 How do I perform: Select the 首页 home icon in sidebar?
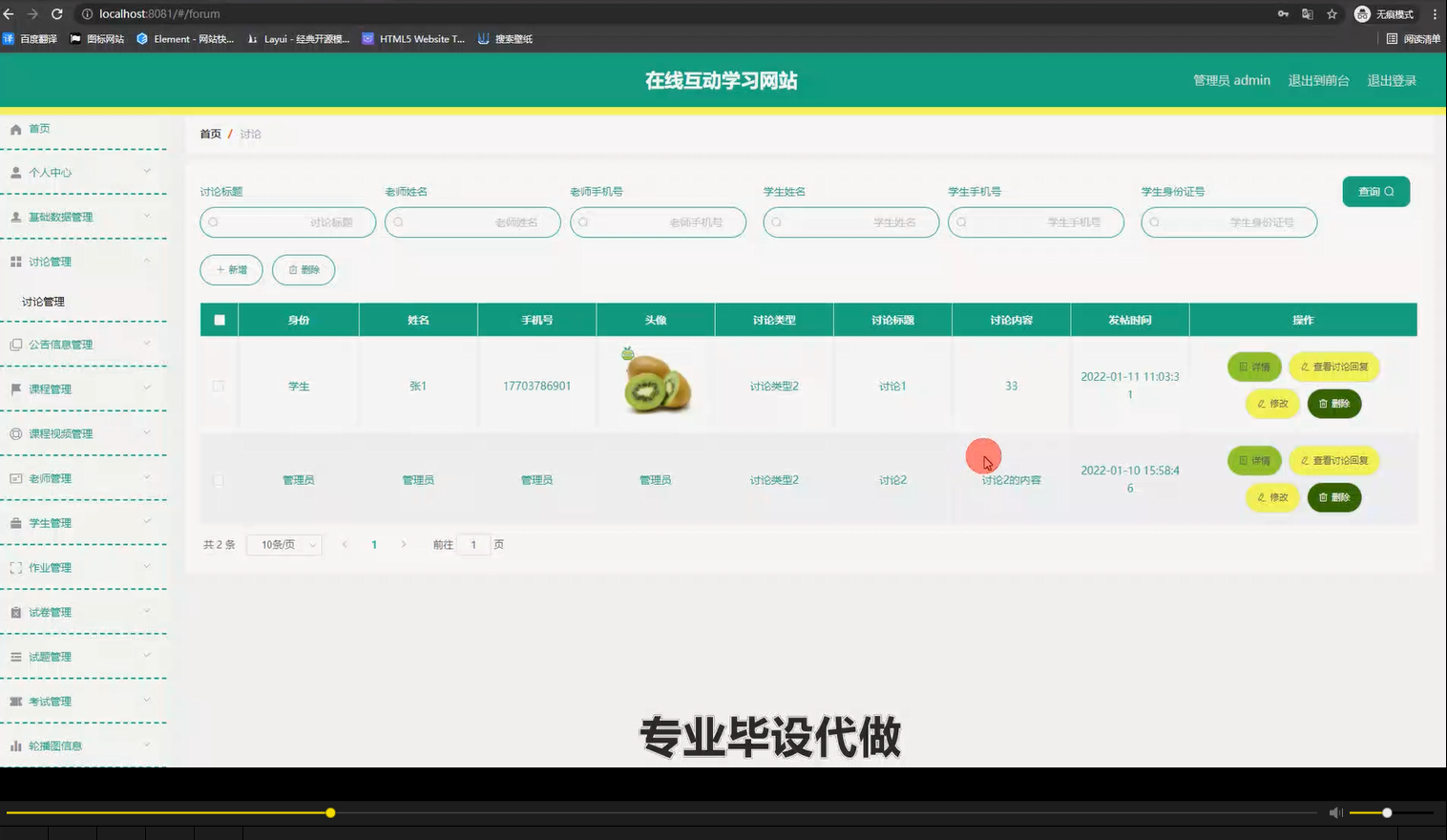(15, 128)
